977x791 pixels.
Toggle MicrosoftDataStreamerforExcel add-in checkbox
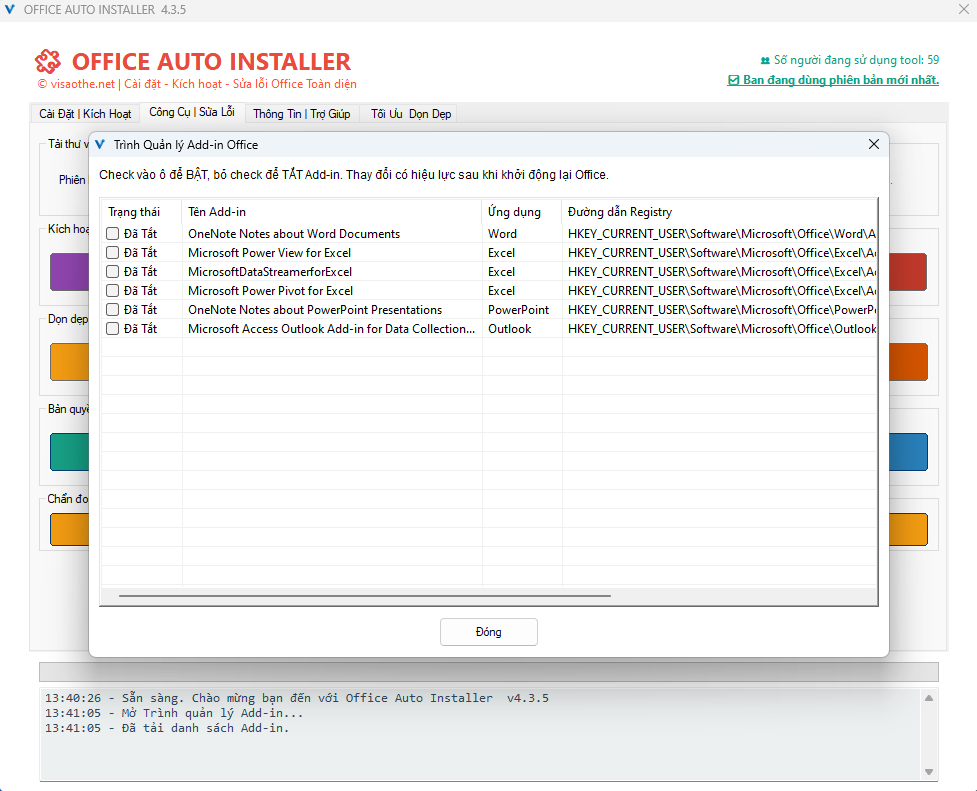[112, 272]
